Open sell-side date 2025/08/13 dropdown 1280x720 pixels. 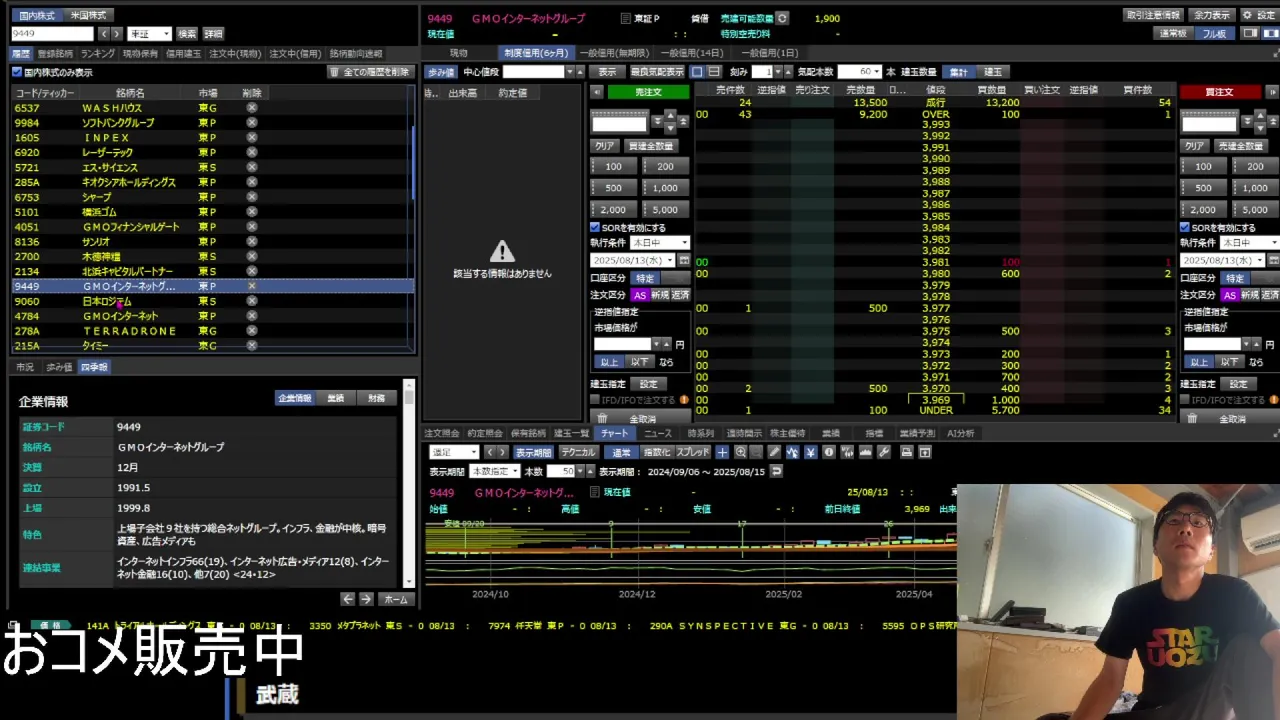click(633, 260)
